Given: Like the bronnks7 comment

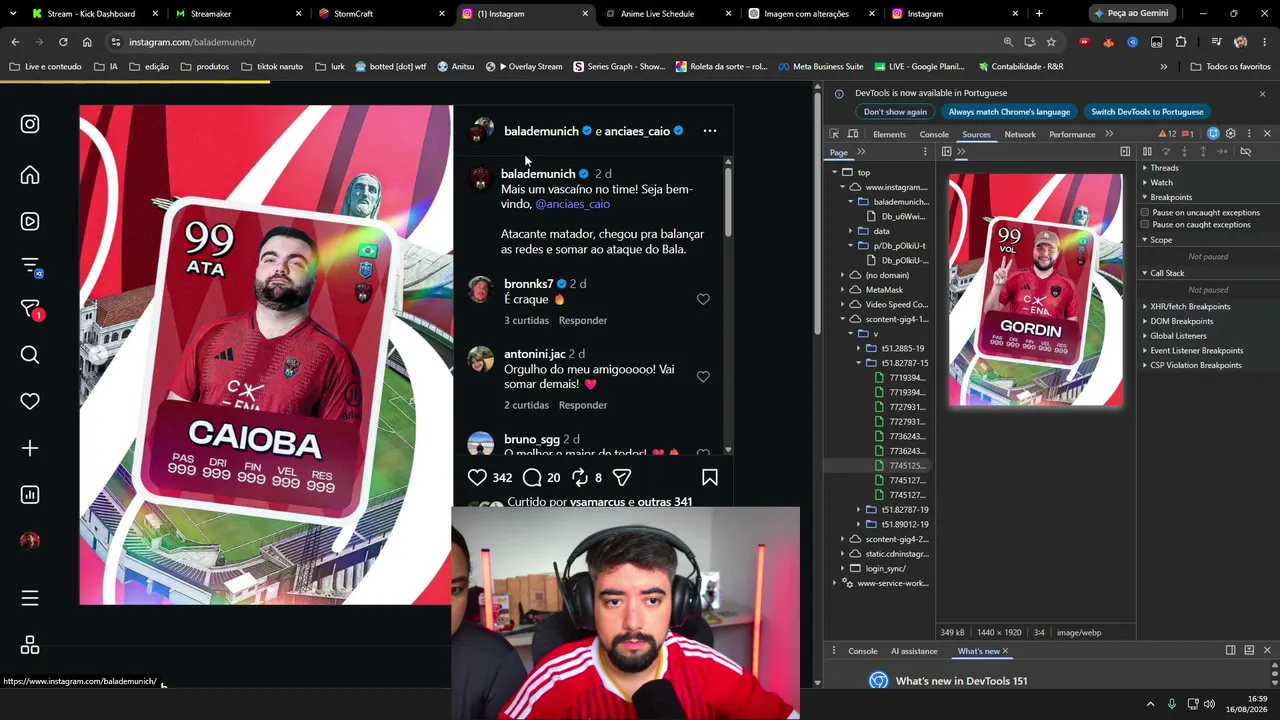Looking at the screenshot, I should click(703, 299).
